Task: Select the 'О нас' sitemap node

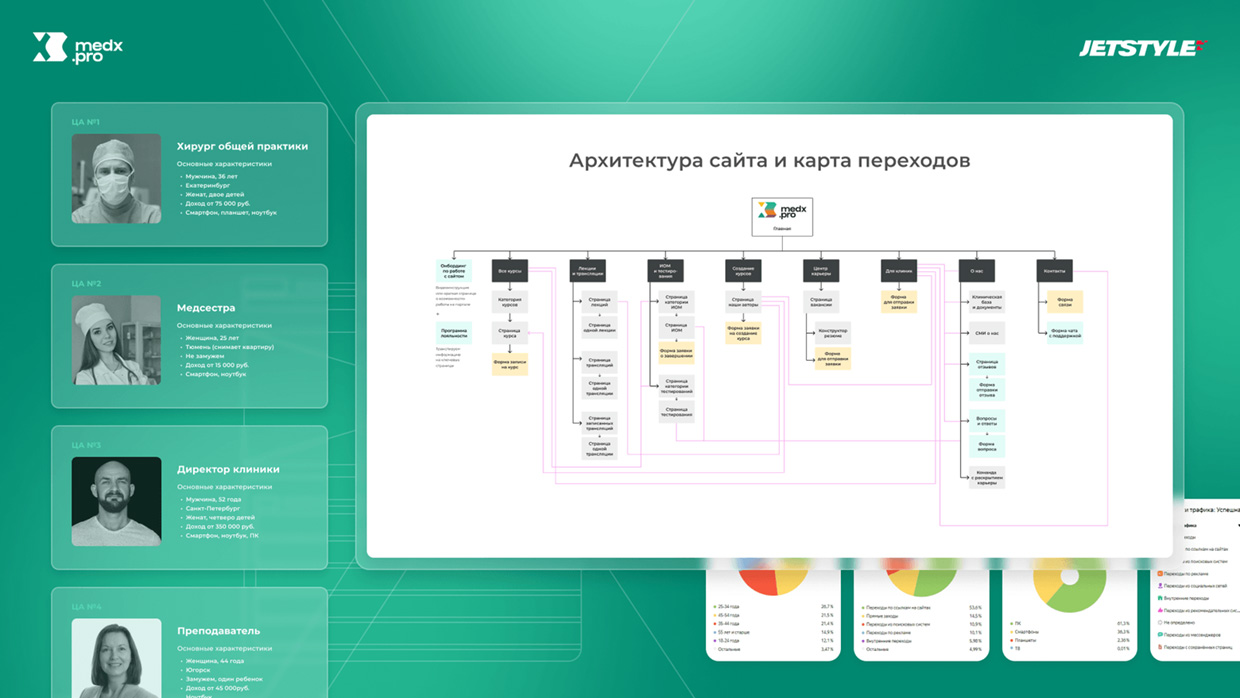Action: (976, 271)
